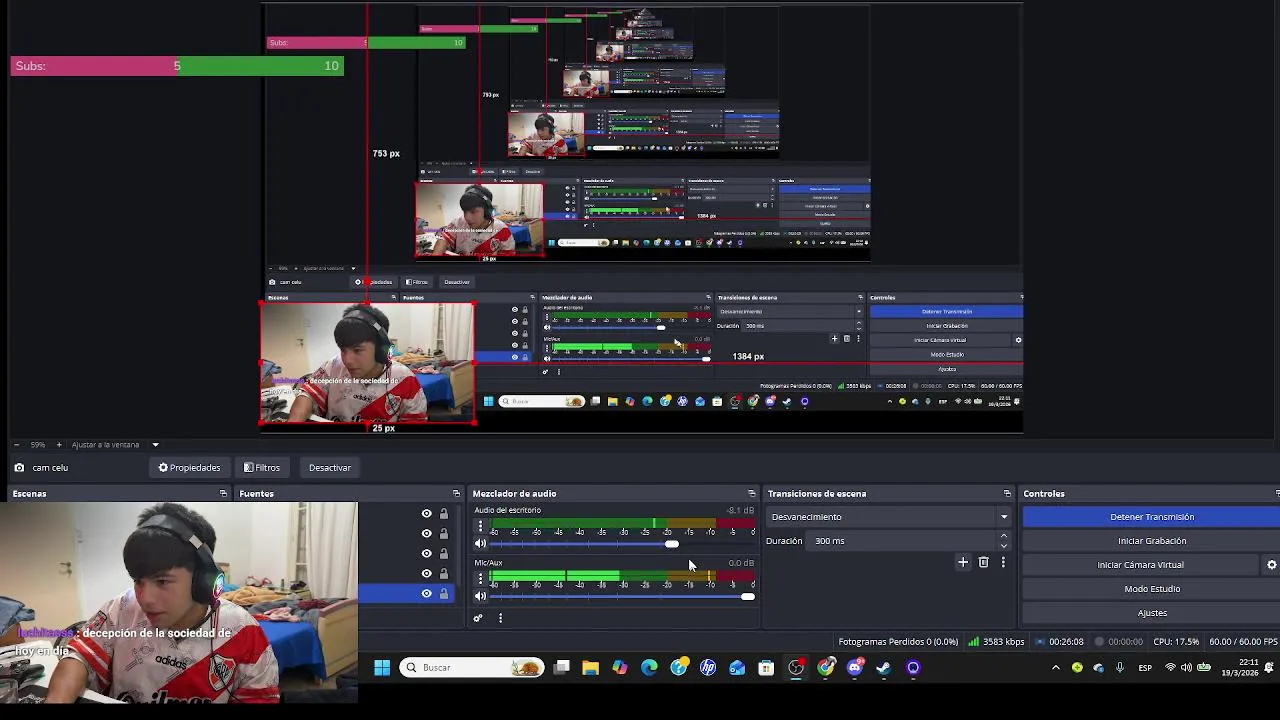Enable Modo Estudio
The width and height of the screenshot is (1280, 720).
(1151, 589)
